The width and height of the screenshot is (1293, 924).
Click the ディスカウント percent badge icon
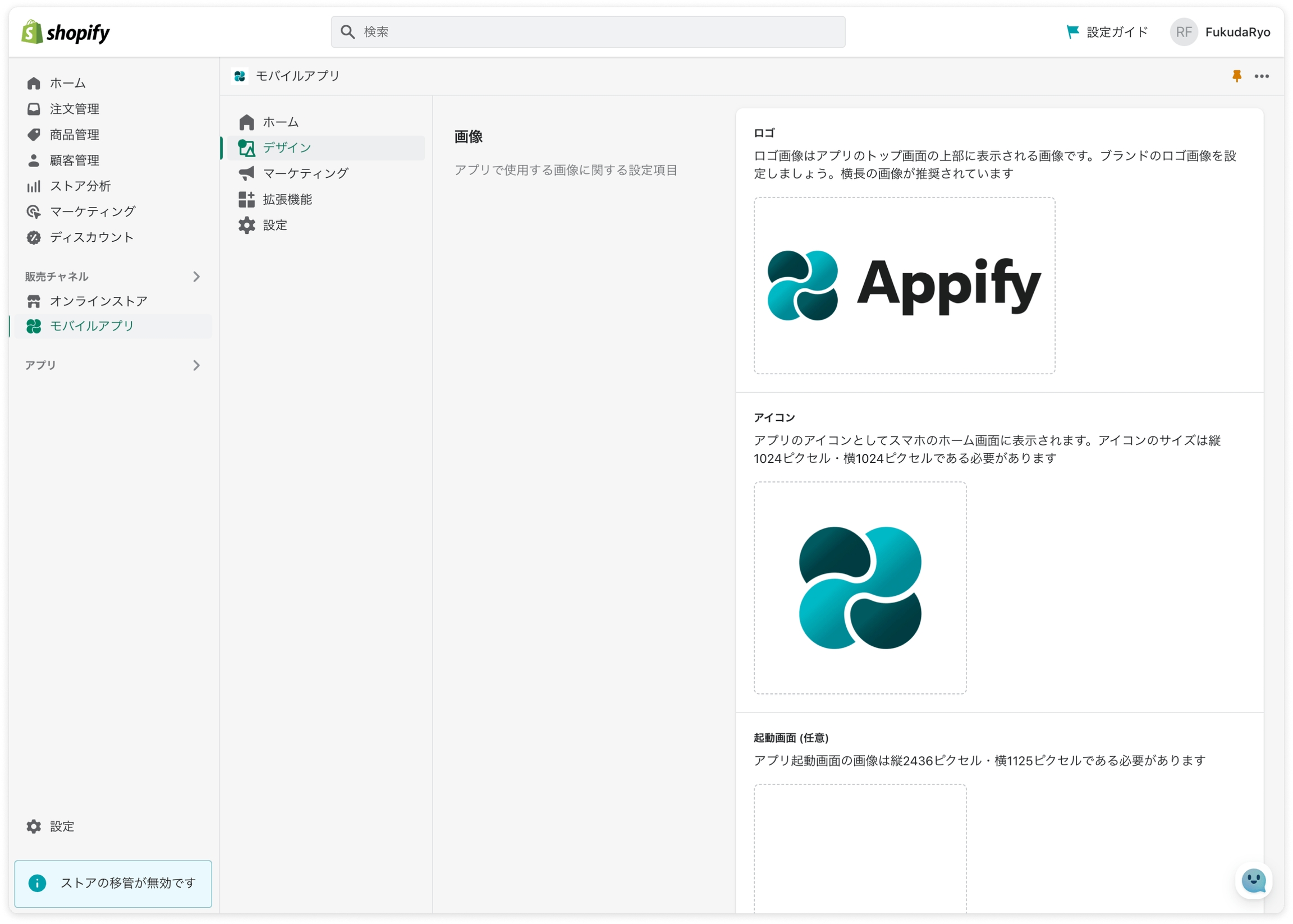click(x=34, y=237)
